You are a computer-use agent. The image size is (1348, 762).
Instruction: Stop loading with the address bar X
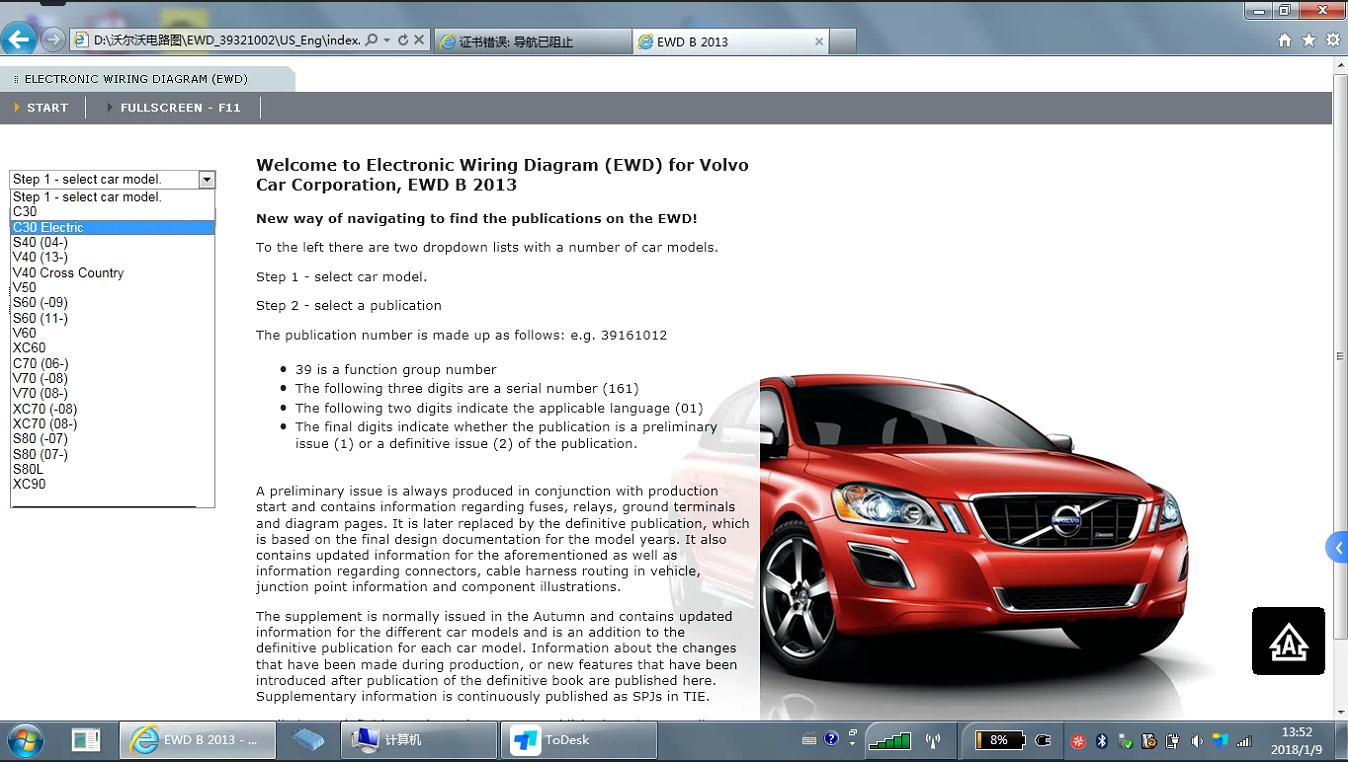[419, 40]
